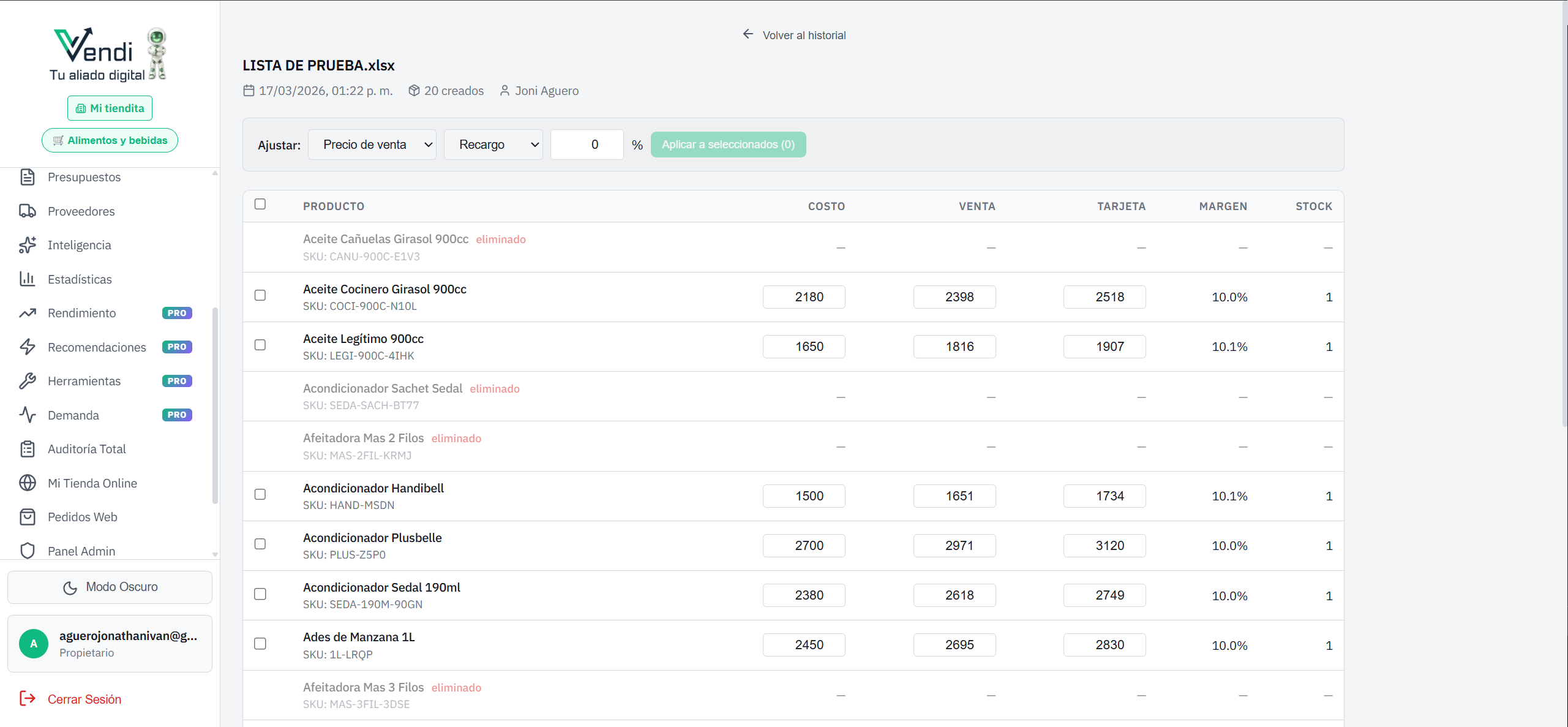Open the Pedidos Web section
The width and height of the screenshot is (1568, 727).
[x=82, y=516]
